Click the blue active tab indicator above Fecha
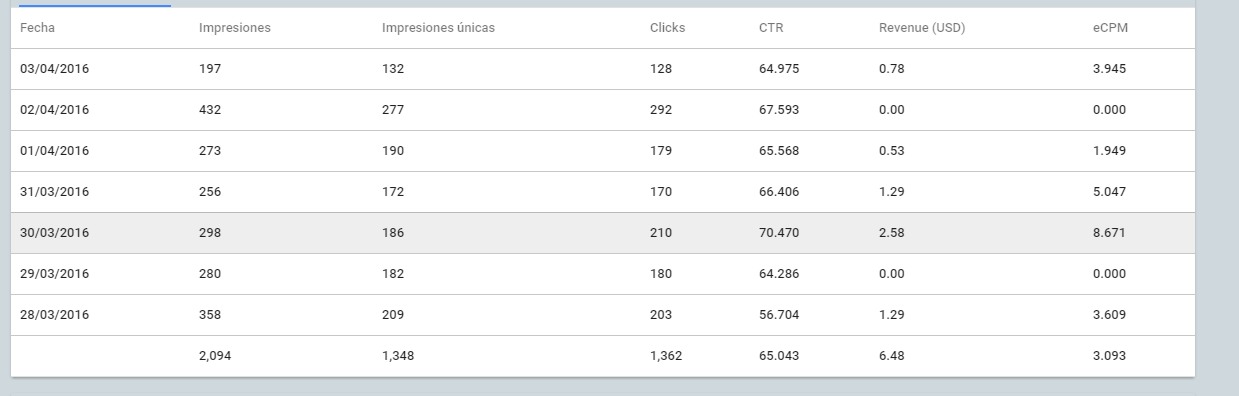Screen dimensions: 1239x396 [x=95, y=5]
